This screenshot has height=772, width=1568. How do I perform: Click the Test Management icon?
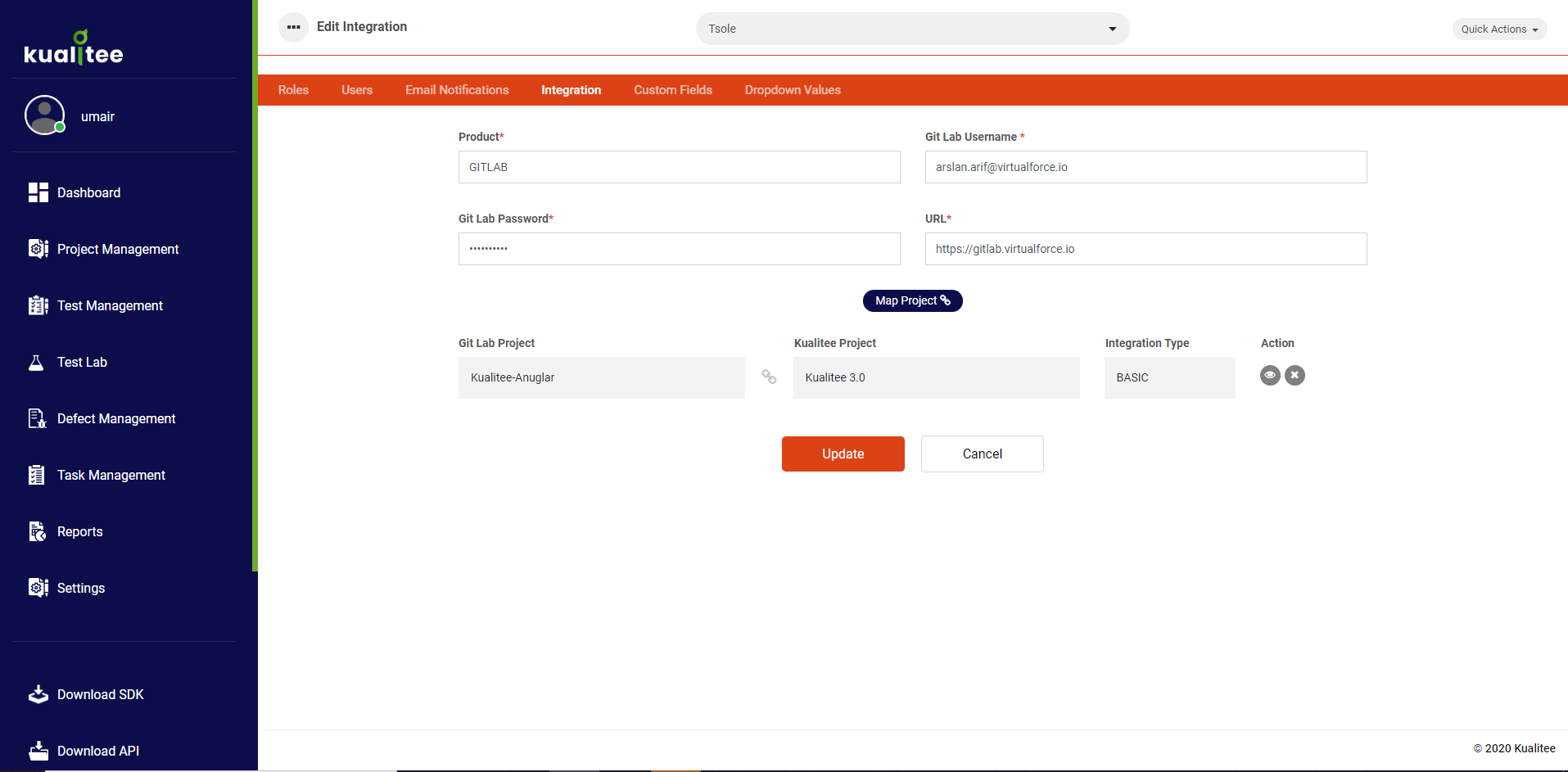[x=38, y=305]
